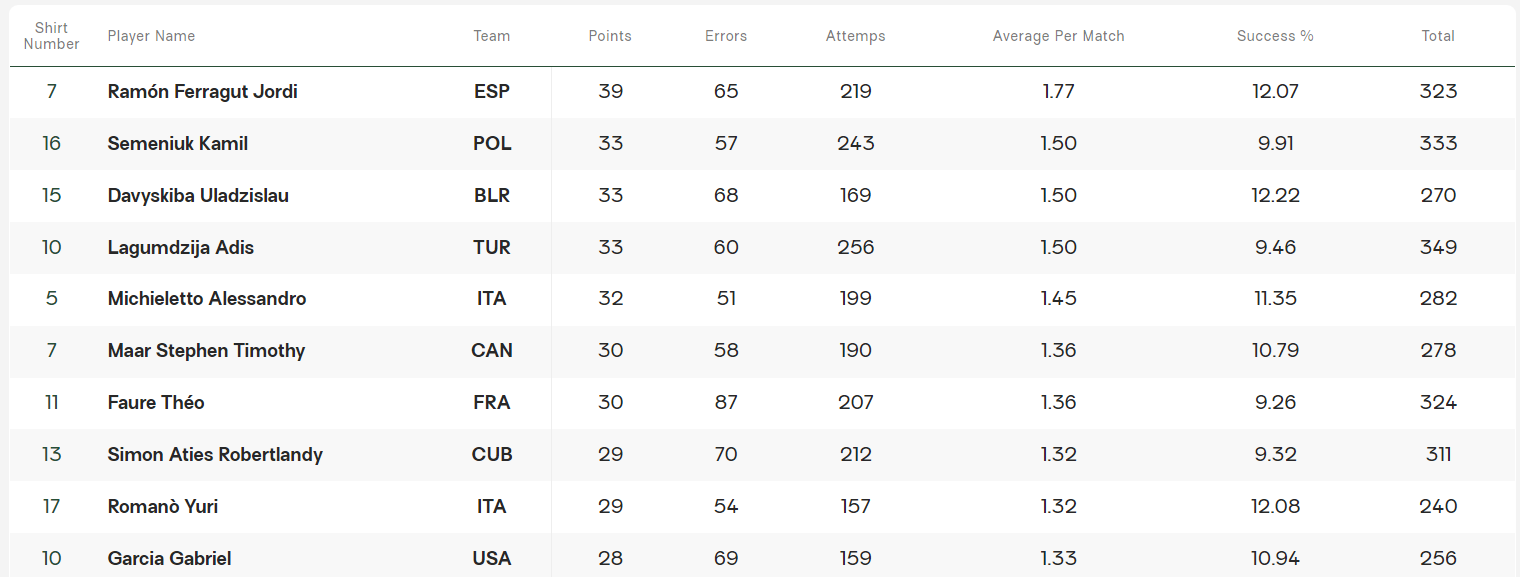Sort by Player Name header
The height and width of the screenshot is (577, 1520).
click(151, 36)
